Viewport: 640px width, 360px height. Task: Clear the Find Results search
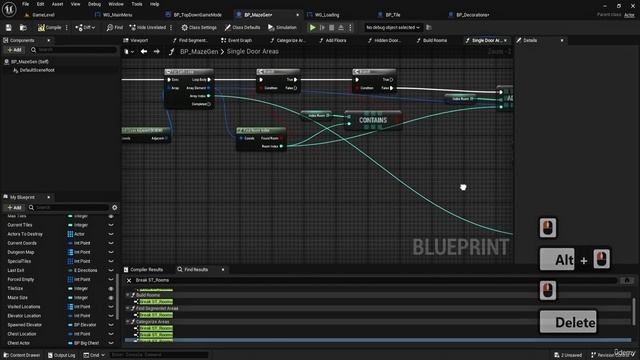click(x=129, y=280)
